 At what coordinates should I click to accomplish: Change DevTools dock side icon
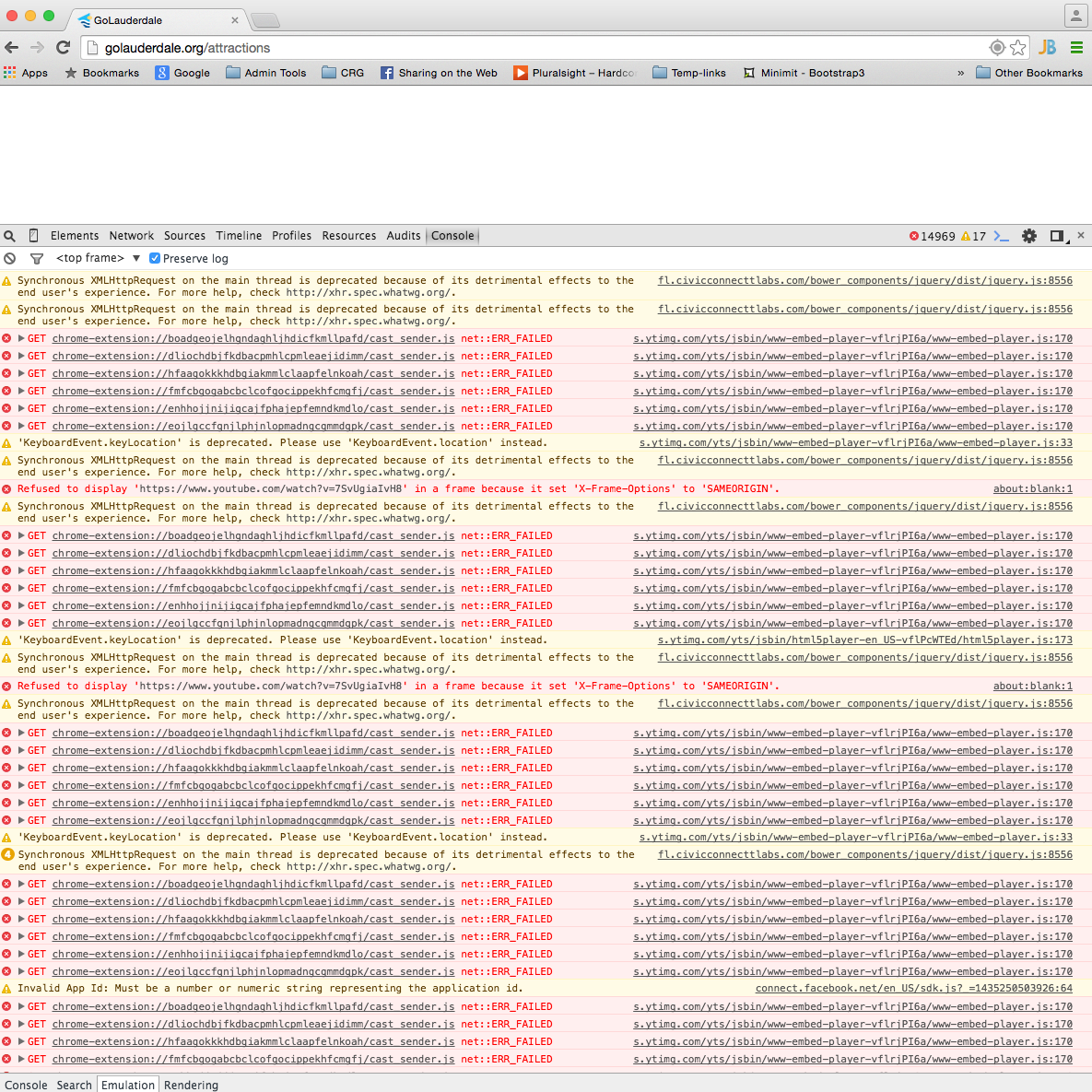coord(1058,236)
